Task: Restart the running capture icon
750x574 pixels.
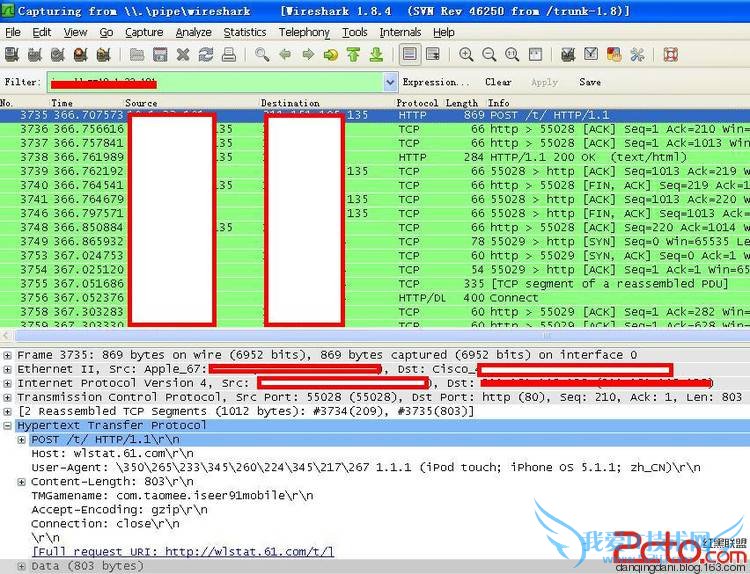Action: [x=103, y=55]
